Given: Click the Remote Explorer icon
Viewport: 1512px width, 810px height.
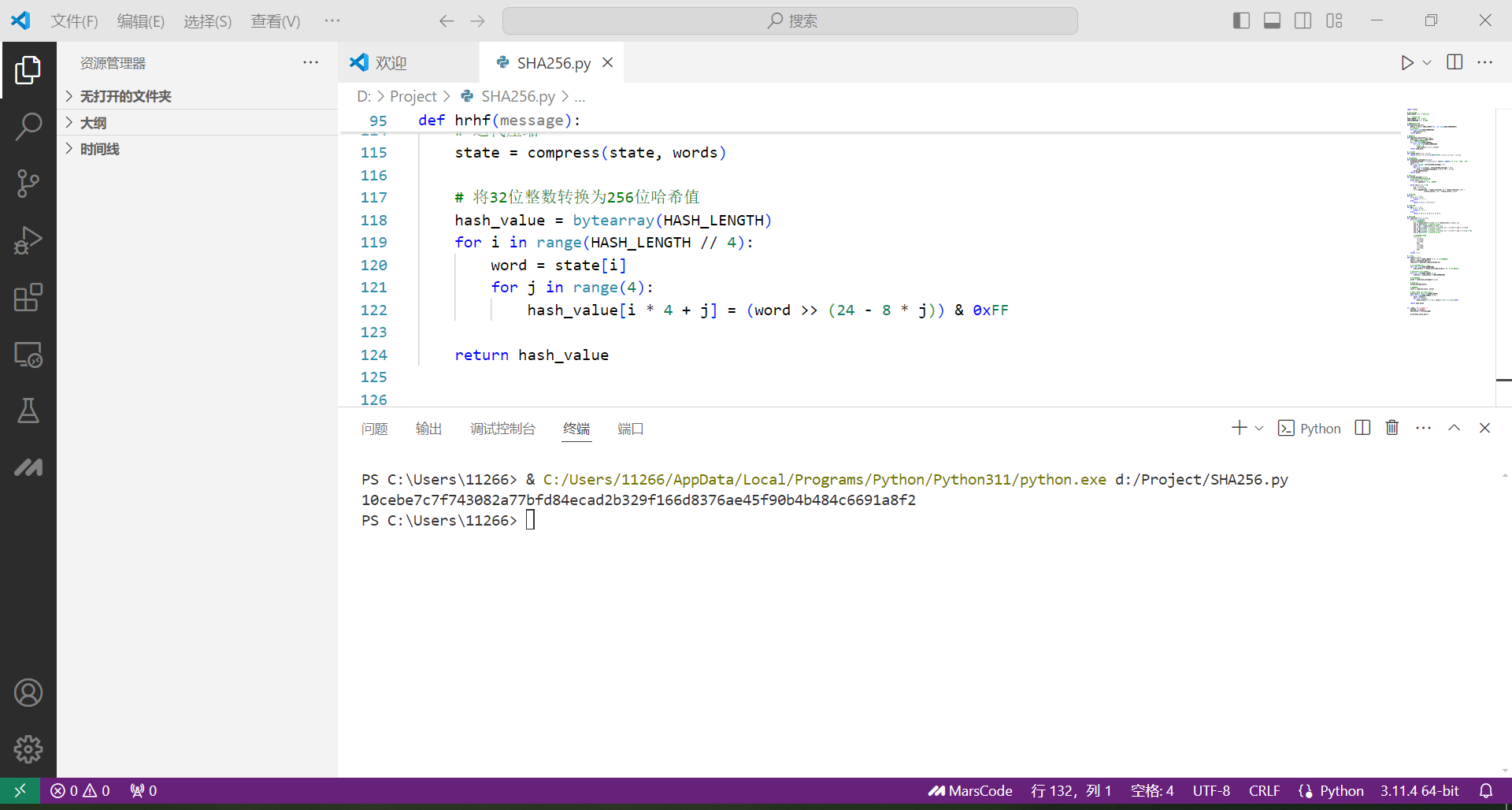Looking at the screenshot, I should point(28,355).
